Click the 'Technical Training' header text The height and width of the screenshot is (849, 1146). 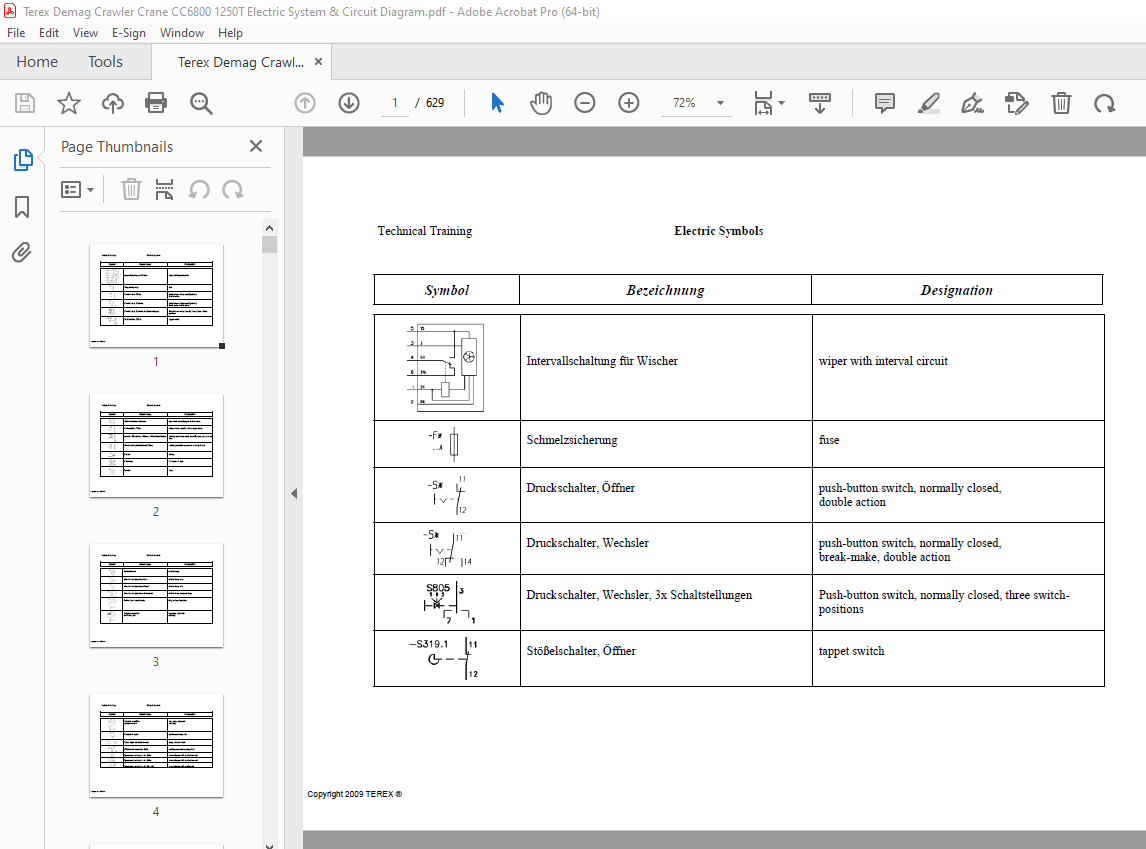click(x=425, y=231)
